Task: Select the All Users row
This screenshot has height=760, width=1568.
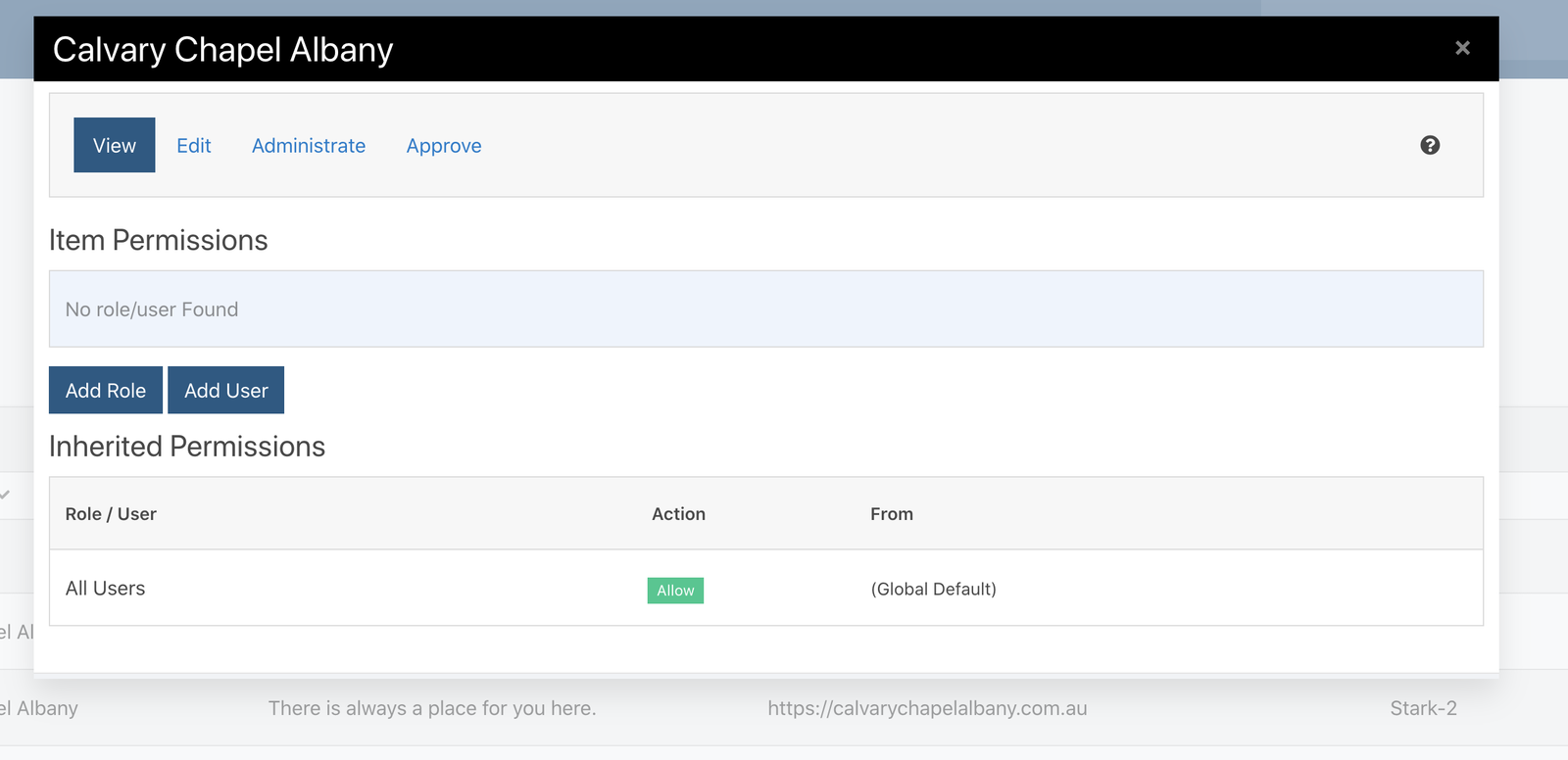Action: 106,588
